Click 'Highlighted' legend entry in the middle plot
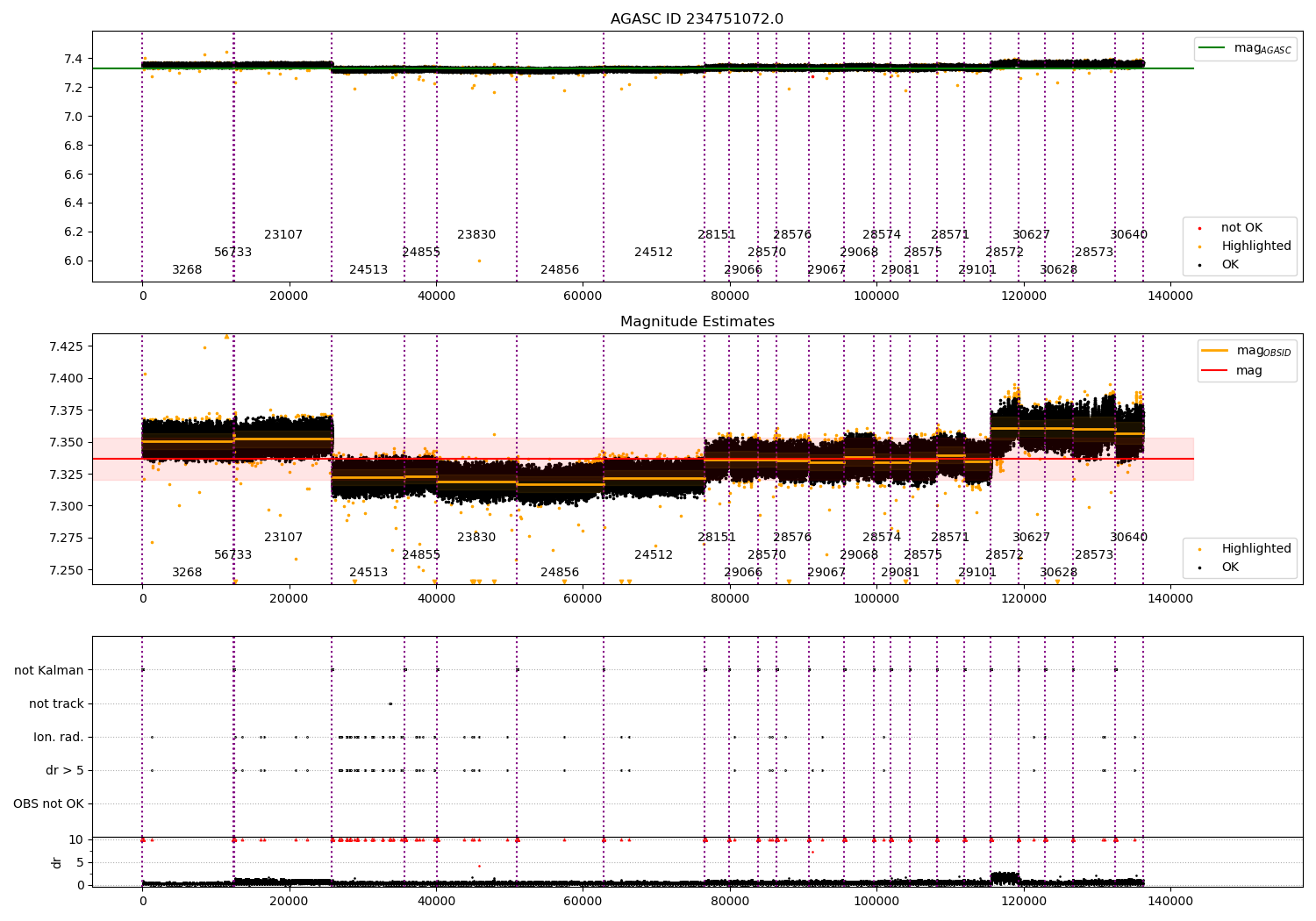The image size is (1316, 921). click(x=1246, y=549)
